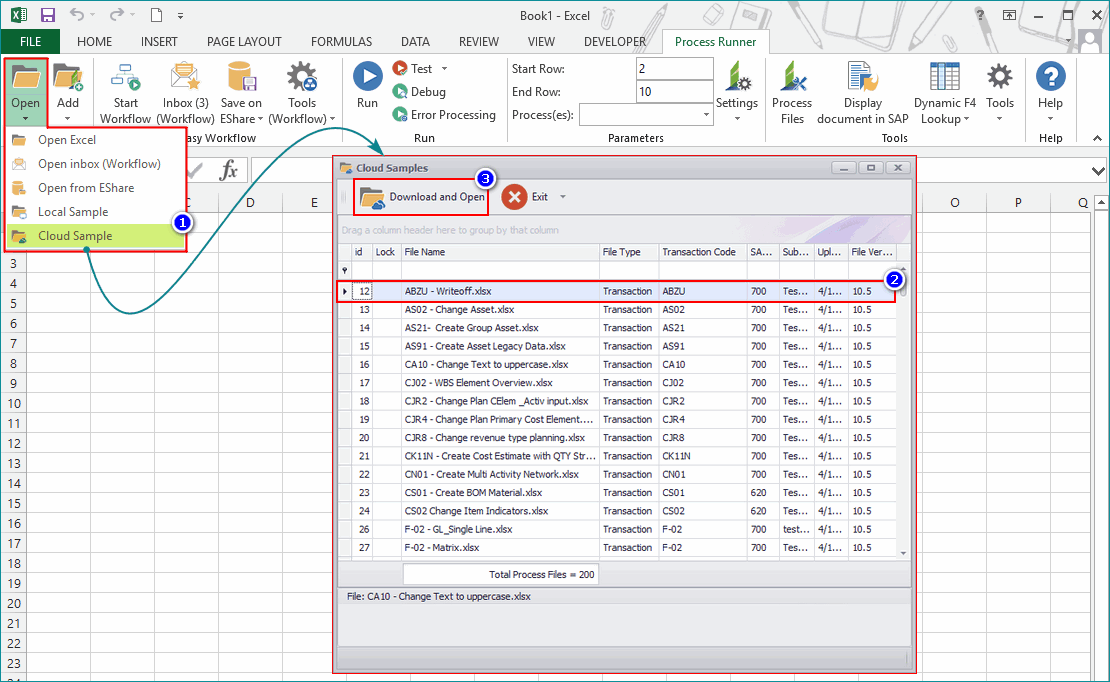Click the Help question mark icon
1110x682 pixels.
tap(1050, 78)
